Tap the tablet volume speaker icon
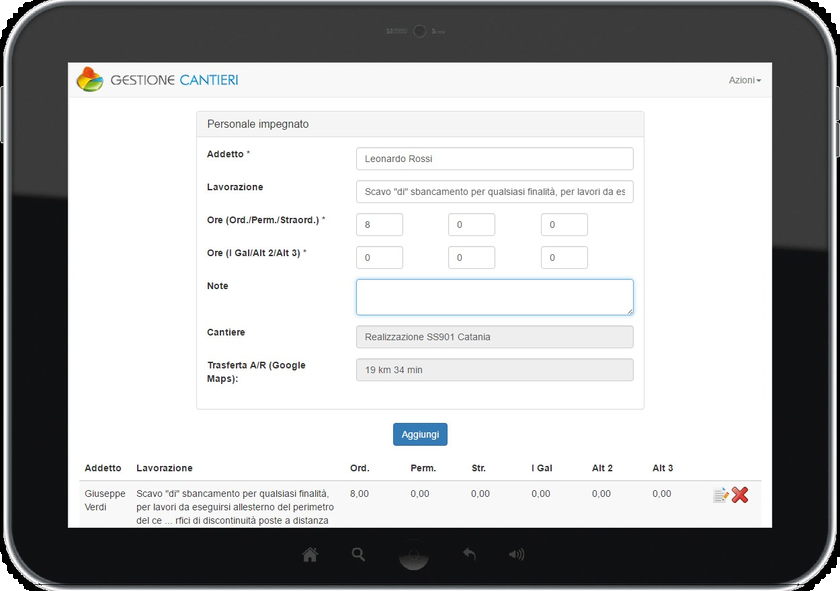The height and width of the screenshot is (591, 840). (x=516, y=555)
